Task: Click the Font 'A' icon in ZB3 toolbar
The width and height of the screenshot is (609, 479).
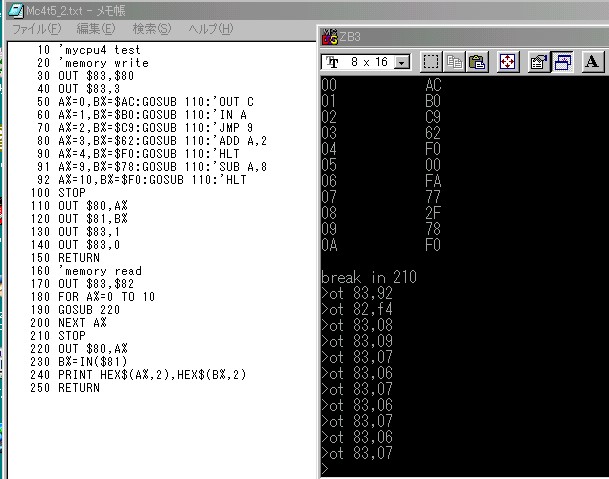Action: [592, 62]
